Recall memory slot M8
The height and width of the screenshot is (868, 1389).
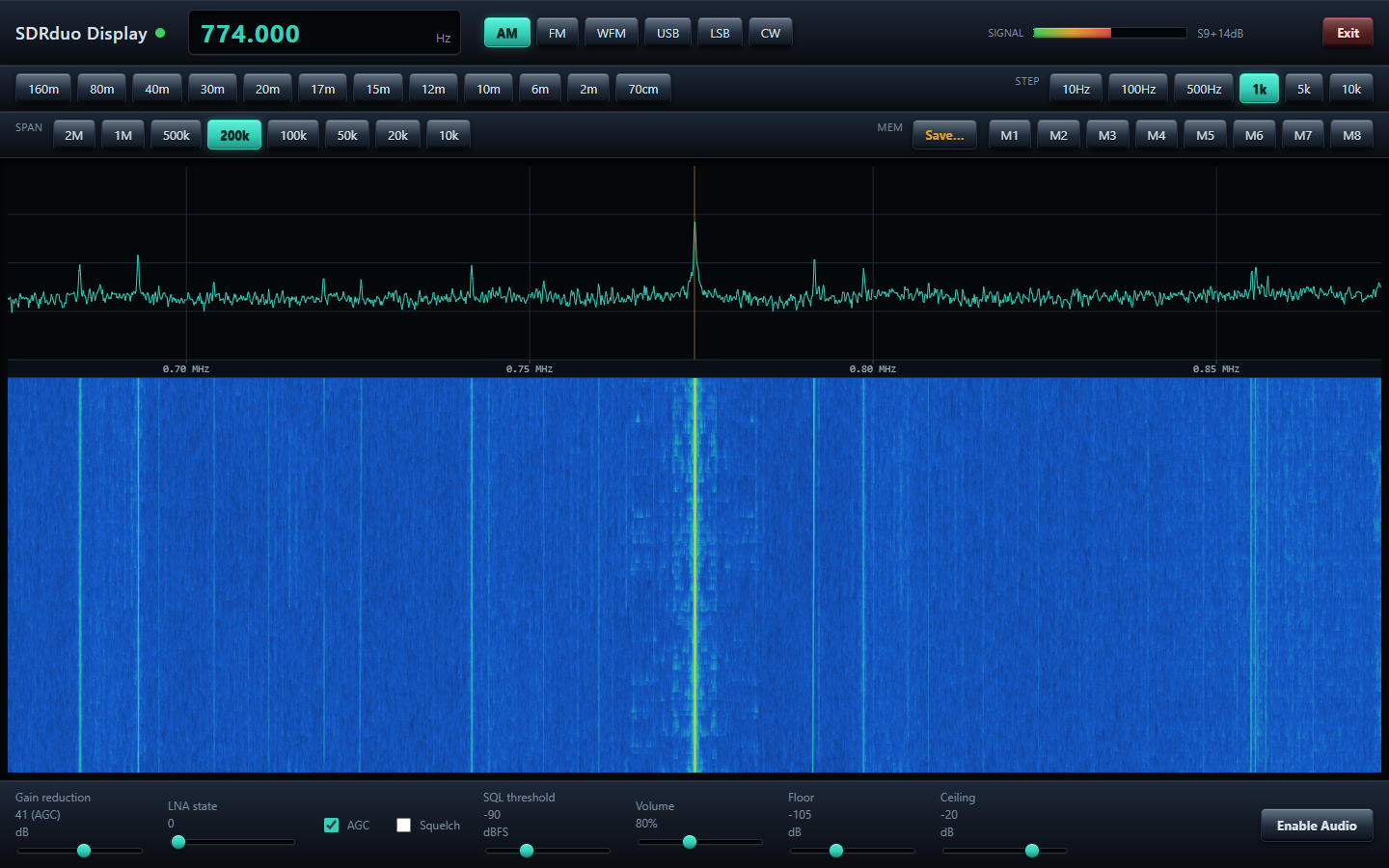[1352, 135]
